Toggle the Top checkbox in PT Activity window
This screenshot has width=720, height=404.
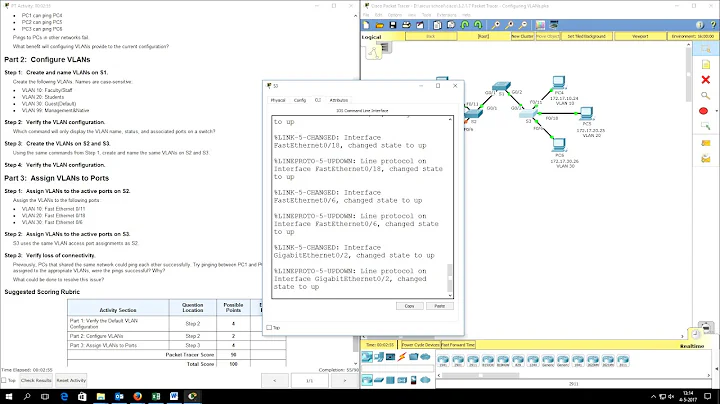[x=4, y=380]
